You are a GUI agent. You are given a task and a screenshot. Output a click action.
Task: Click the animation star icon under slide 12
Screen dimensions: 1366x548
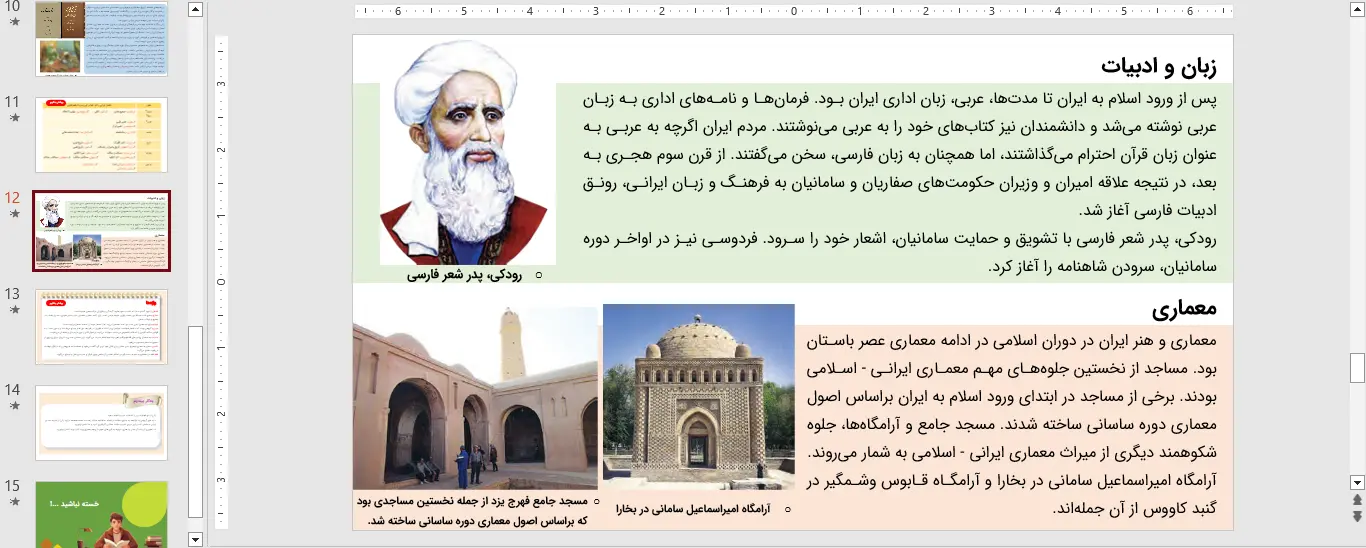tap(14, 213)
